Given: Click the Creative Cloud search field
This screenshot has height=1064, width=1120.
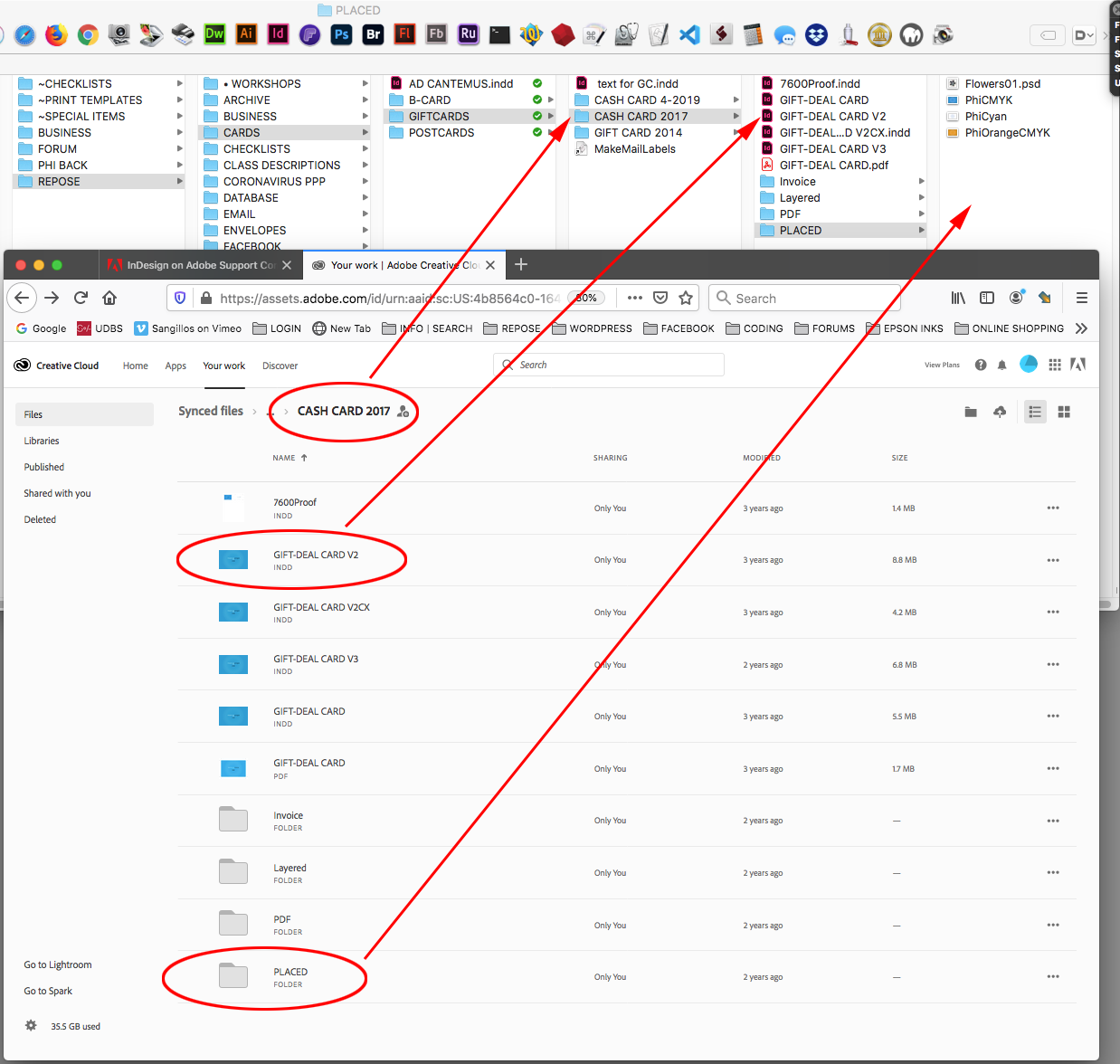Looking at the screenshot, I should click(x=608, y=365).
